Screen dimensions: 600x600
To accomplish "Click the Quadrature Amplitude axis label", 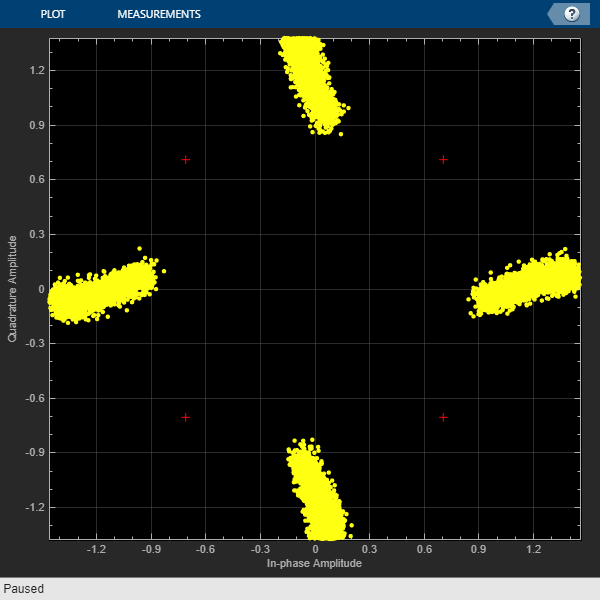I will (13, 288).
